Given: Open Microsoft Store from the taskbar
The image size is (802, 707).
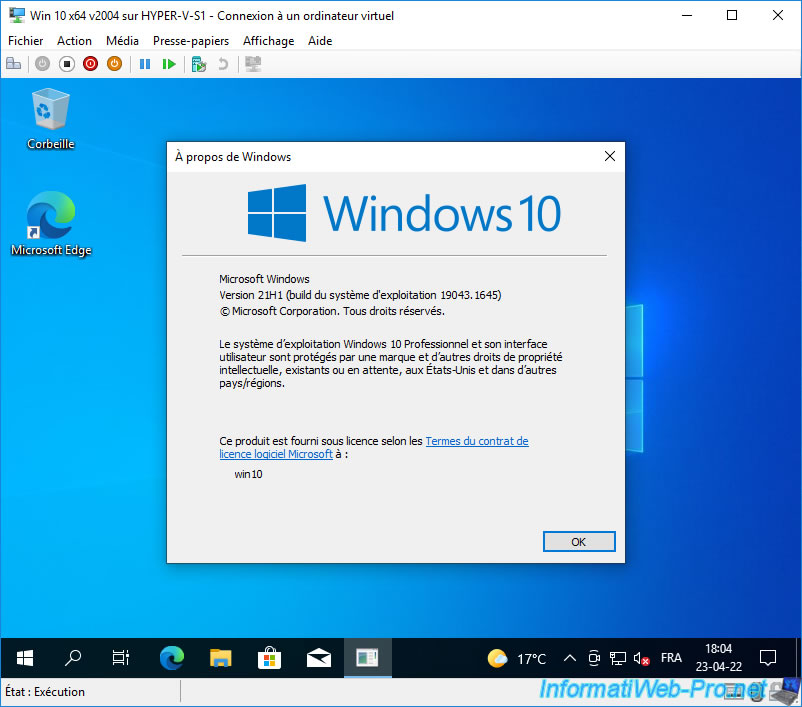Looking at the screenshot, I should [x=269, y=658].
